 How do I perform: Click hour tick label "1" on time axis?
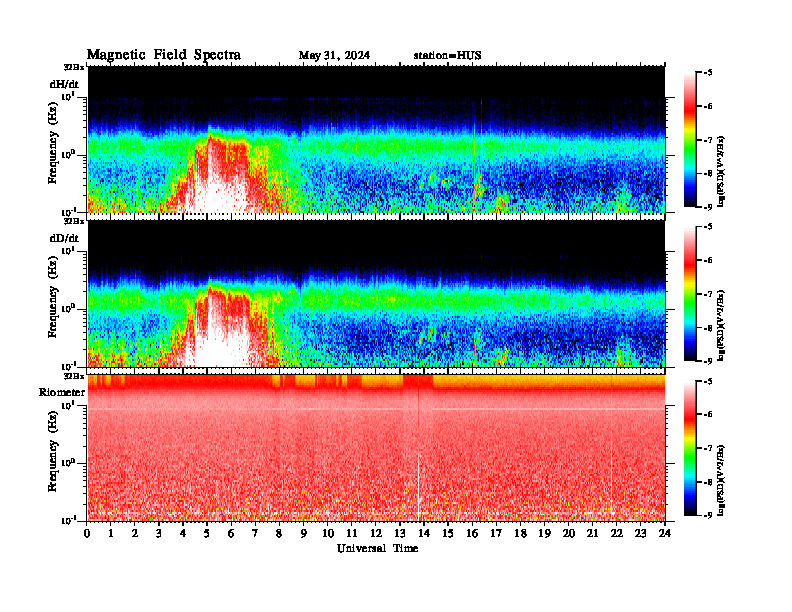click(x=111, y=533)
